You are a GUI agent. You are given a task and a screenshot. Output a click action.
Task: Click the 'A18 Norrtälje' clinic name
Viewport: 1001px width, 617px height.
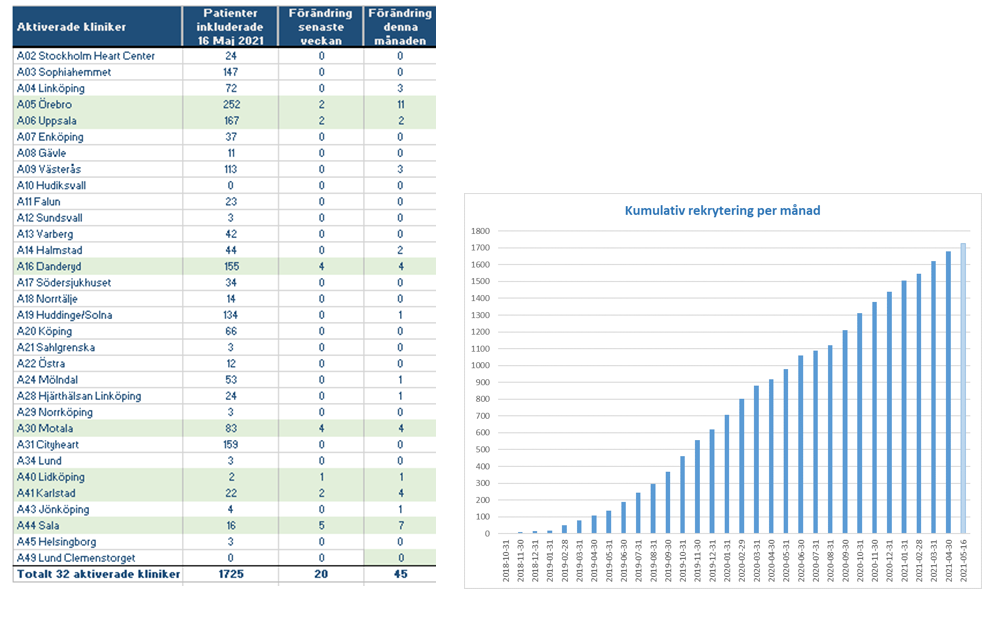[x=47, y=299]
